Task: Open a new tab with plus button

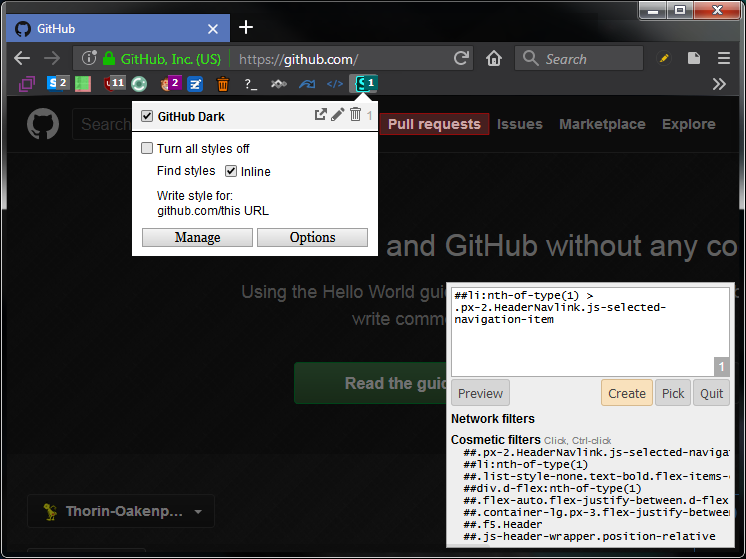Action: 245,28
